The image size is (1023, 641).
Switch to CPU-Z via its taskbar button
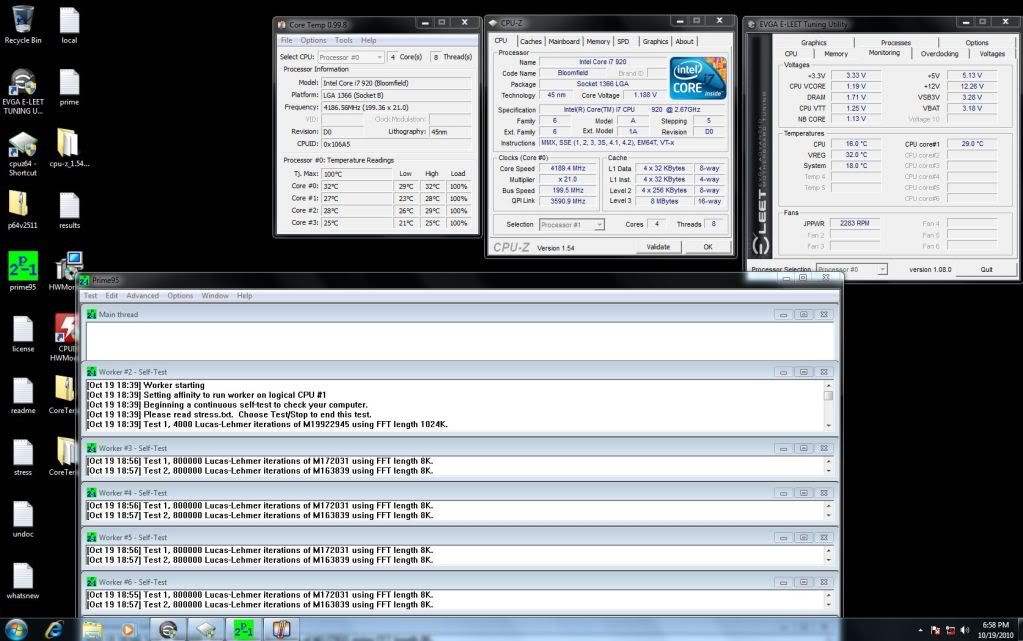click(206, 629)
